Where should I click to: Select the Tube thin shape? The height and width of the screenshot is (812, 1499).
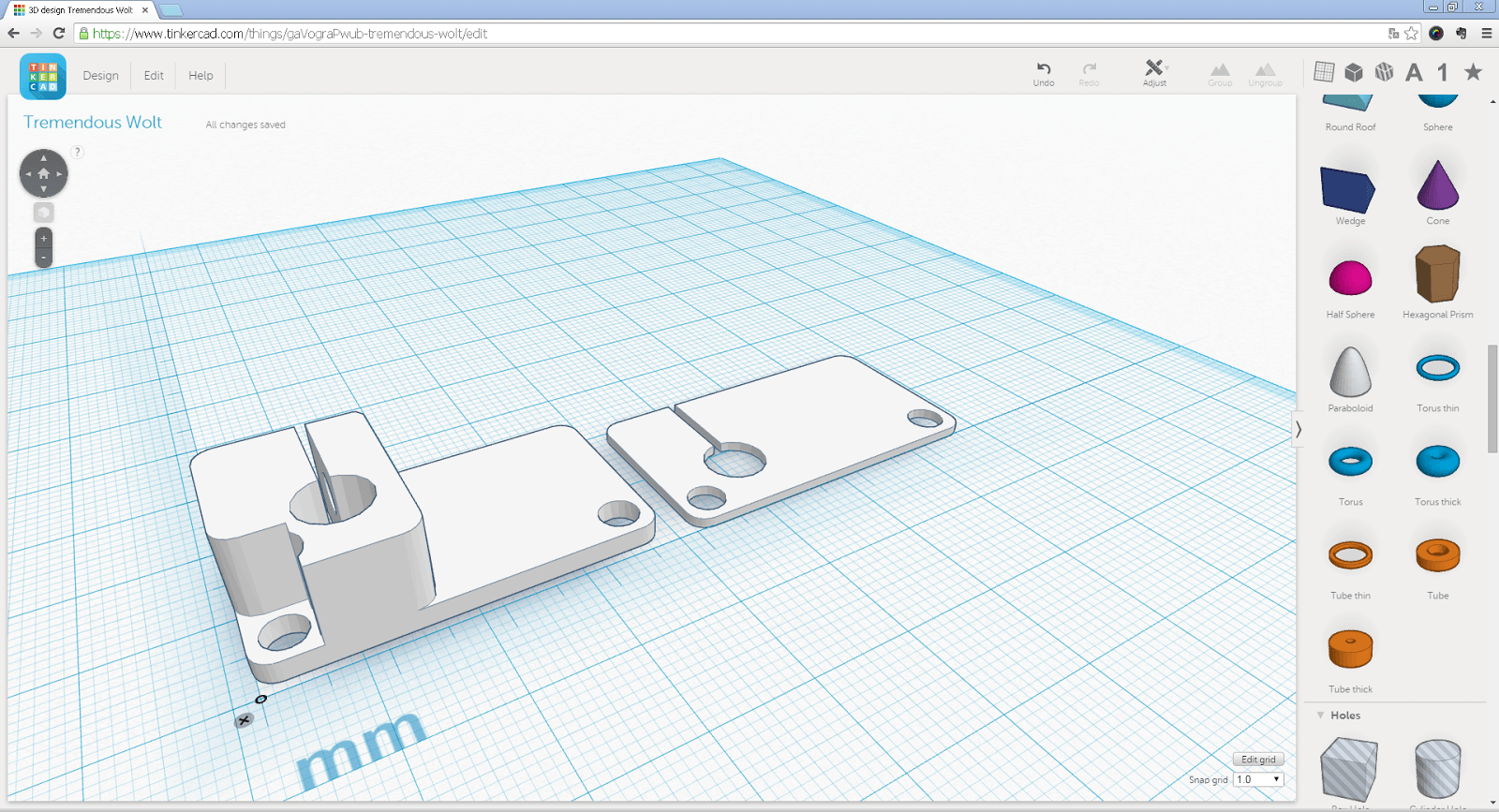(1350, 555)
